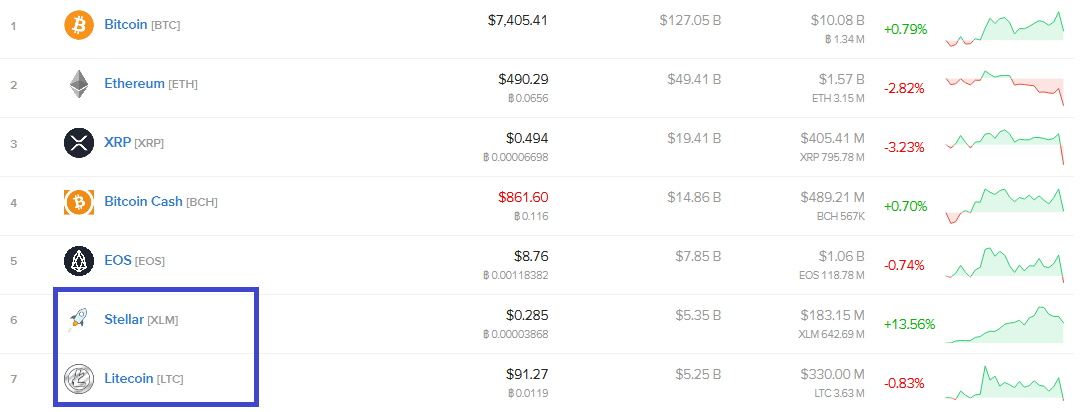This screenshot has height=412, width=1088.
Task: Open the Ethereum [ETH] link
Action: [x=151, y=84]
